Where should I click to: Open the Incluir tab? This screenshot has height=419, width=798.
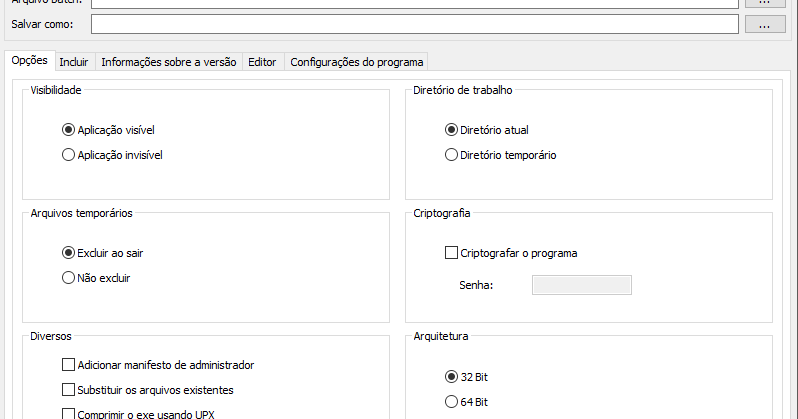pyautogui.click(x=74, y=62)
